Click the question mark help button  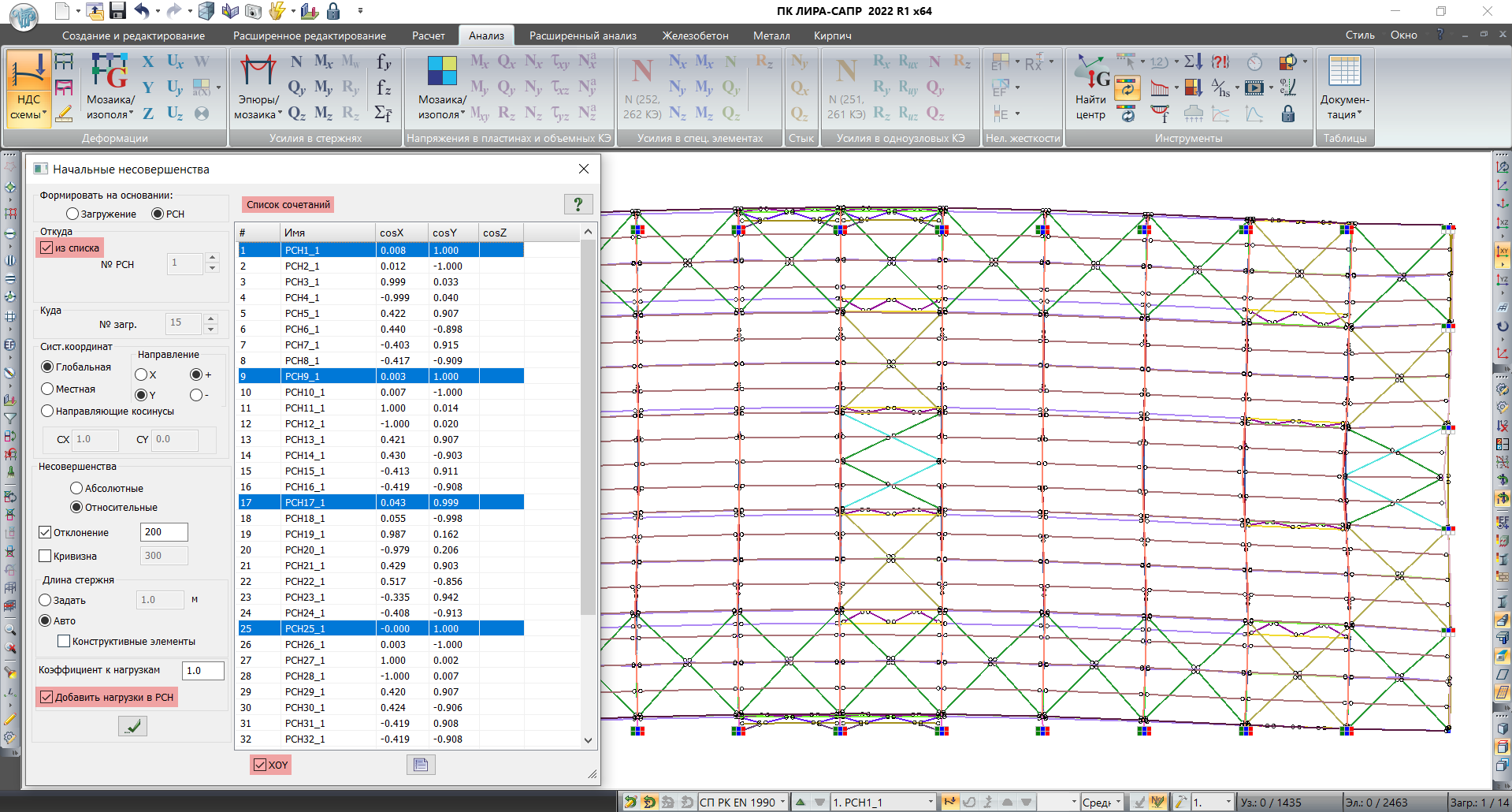[578, 204]
